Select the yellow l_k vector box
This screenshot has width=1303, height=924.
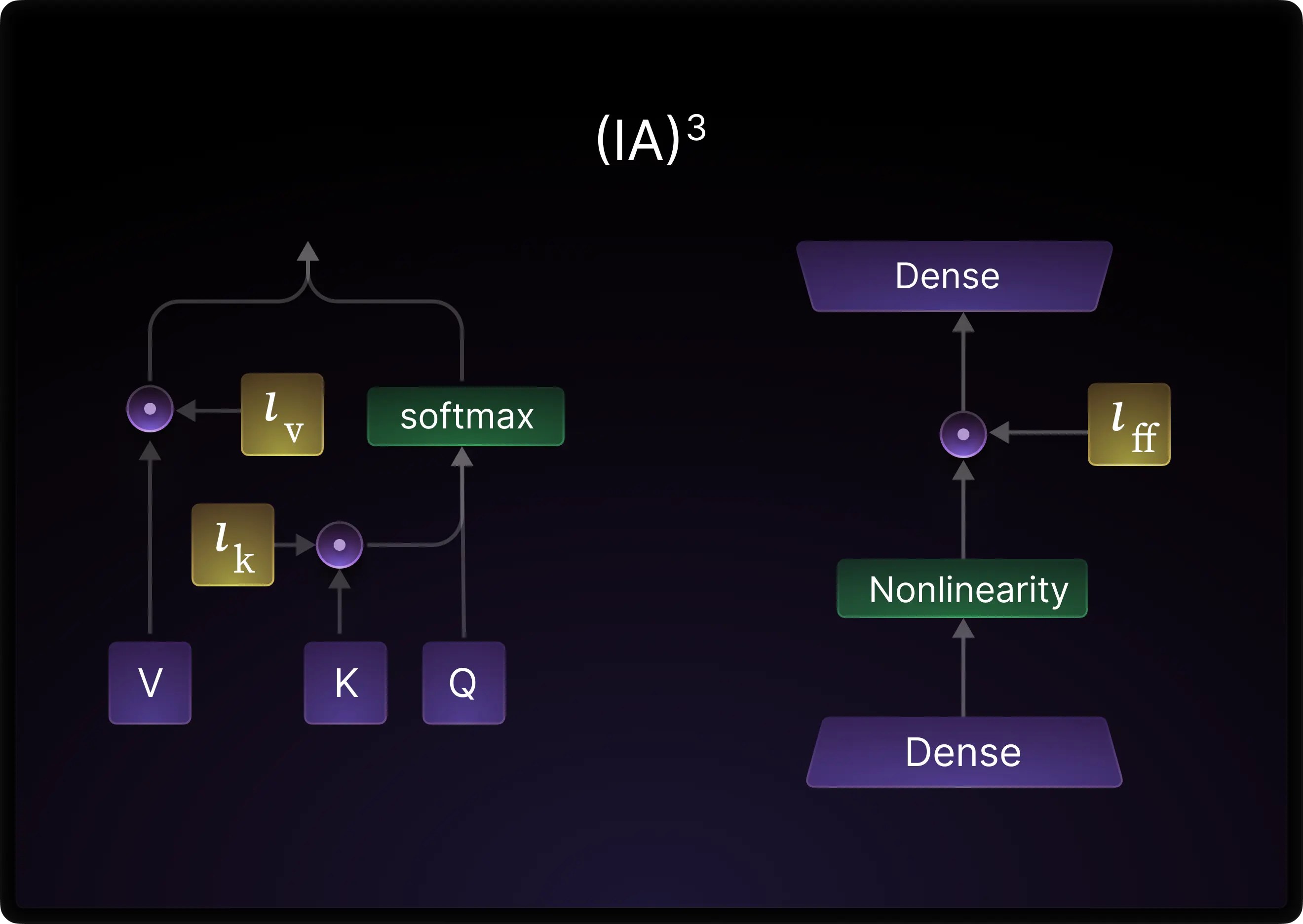pos(233,544)
